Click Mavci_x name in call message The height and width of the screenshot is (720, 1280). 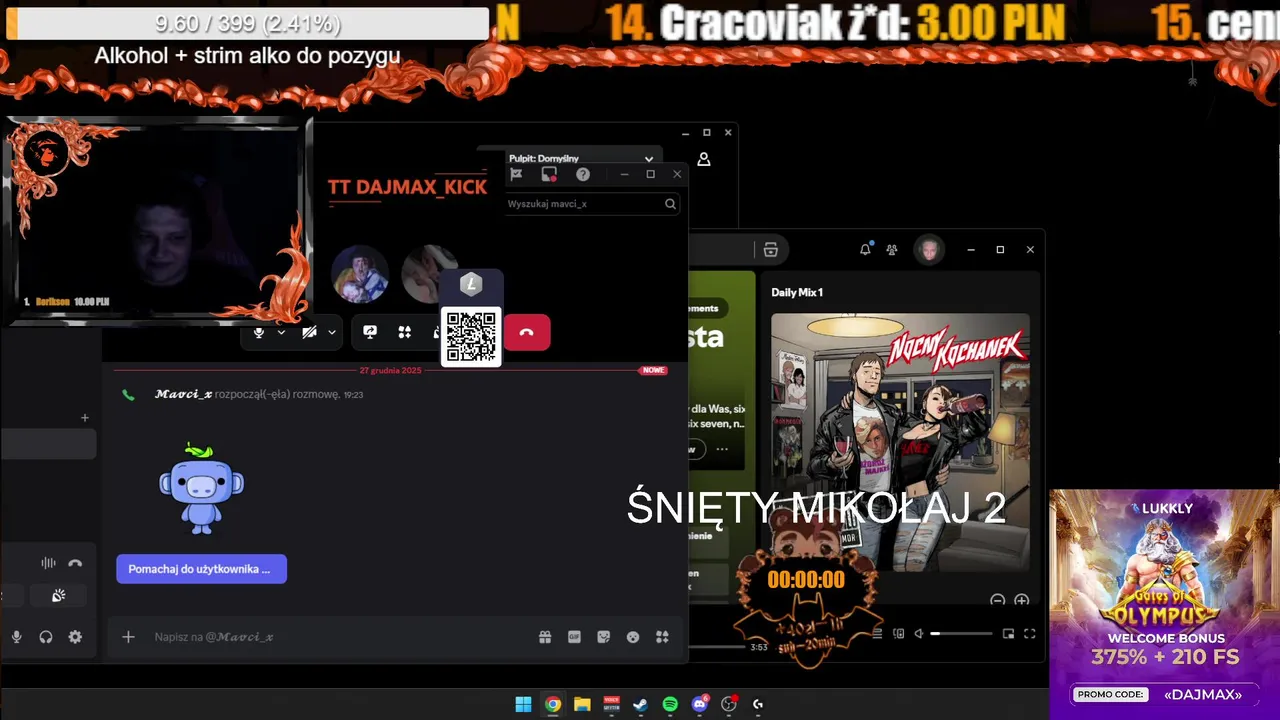point(183,394)
